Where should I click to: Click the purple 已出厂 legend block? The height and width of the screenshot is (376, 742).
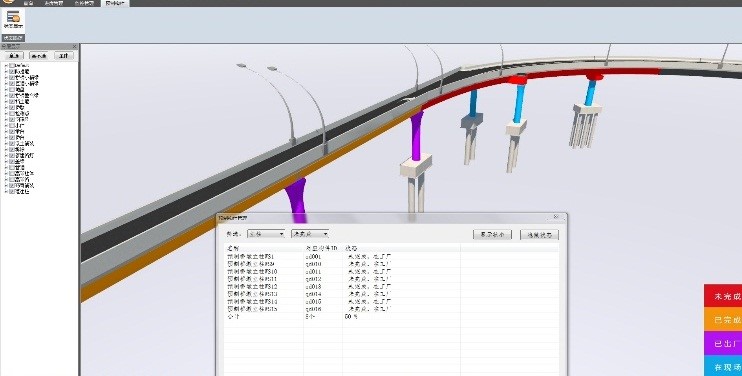tap(723, 343)
